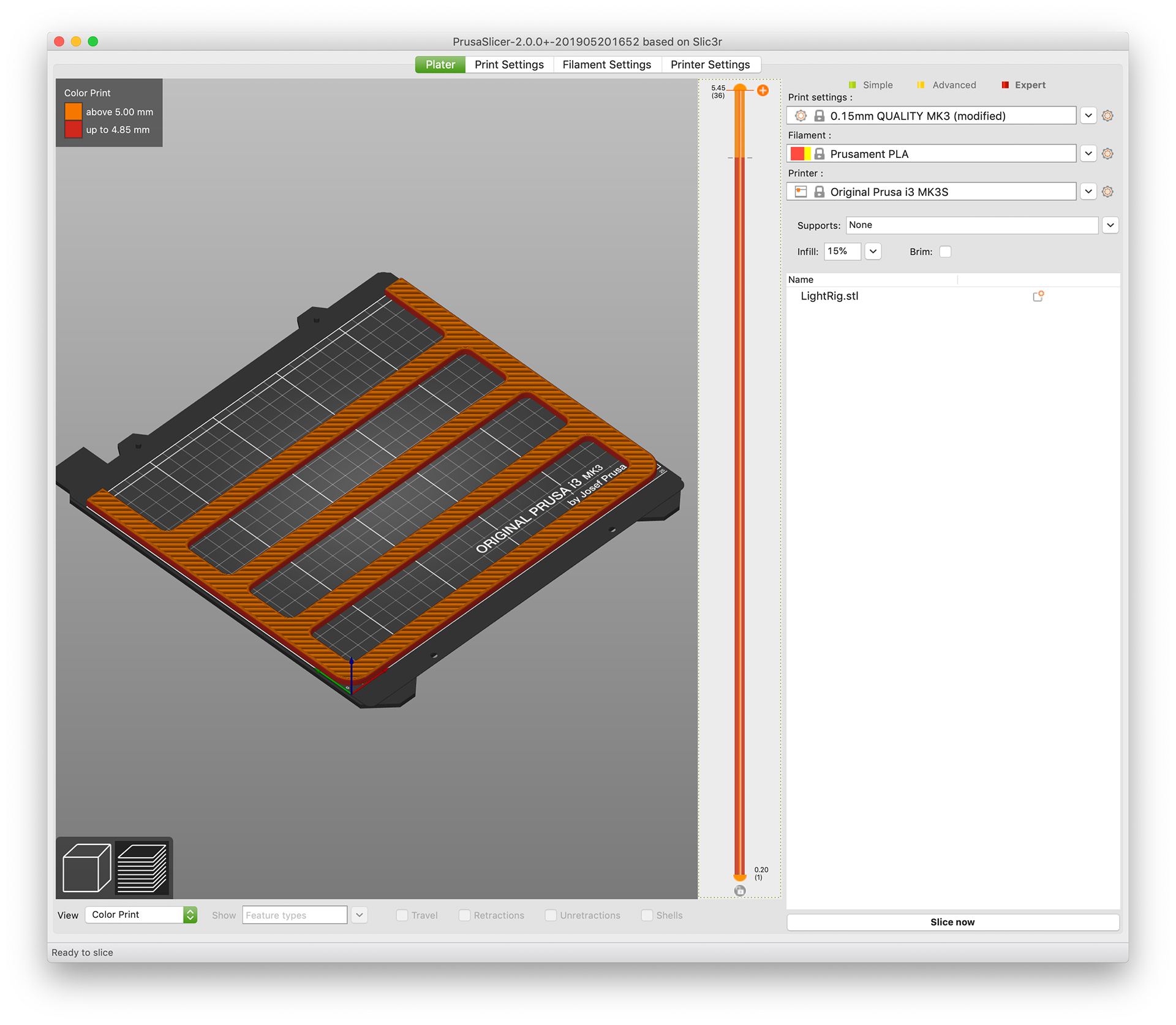
Task: Click red 'up to 4.85 mm' legend swatch
Action: (x=73, y=130)
